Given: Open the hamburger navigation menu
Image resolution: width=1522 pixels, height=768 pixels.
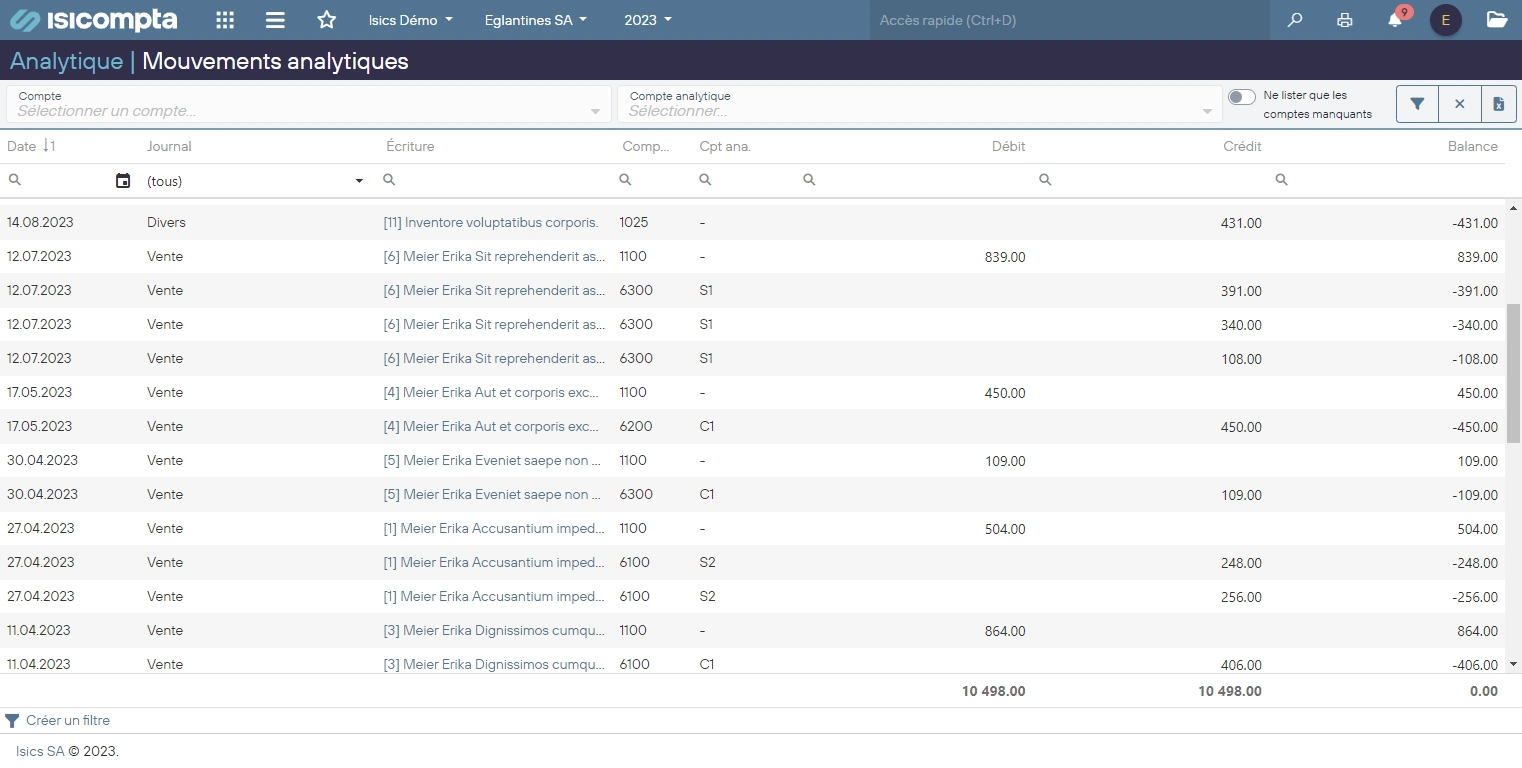Looking at the screenshot, I should [276, 20].
